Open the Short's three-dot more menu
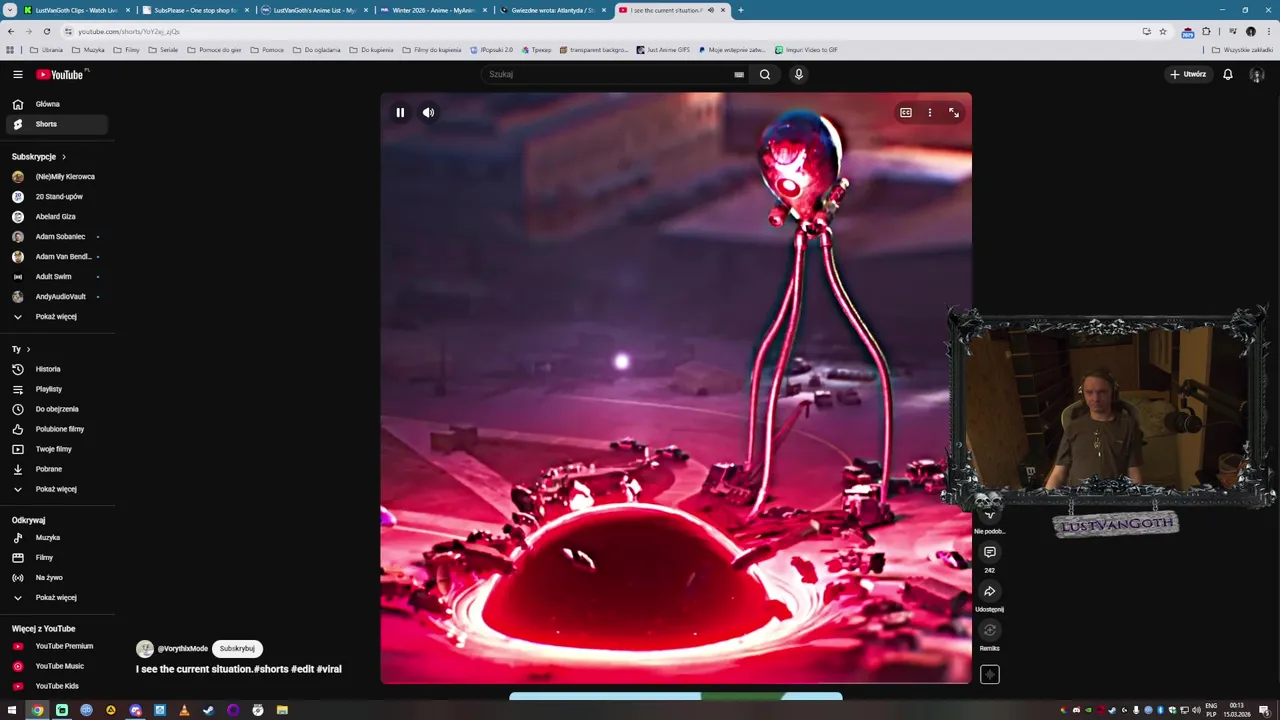Image resolution: width=1280 pixels, height=720 pixels. click(x=930, y=113)
